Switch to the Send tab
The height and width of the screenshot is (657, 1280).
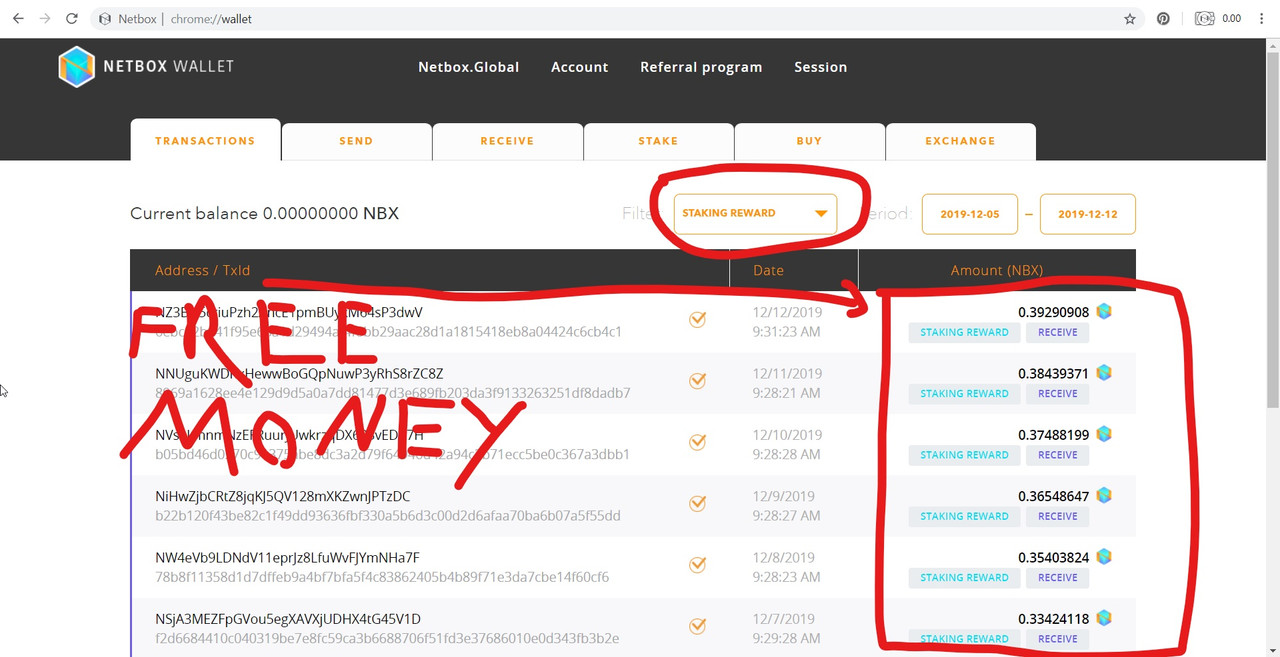click(356, 141)
